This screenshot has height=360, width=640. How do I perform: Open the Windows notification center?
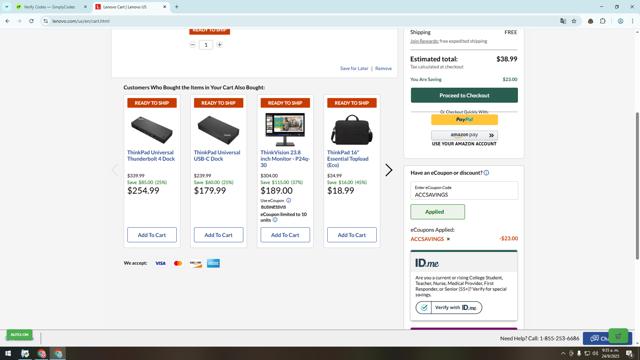629,353
